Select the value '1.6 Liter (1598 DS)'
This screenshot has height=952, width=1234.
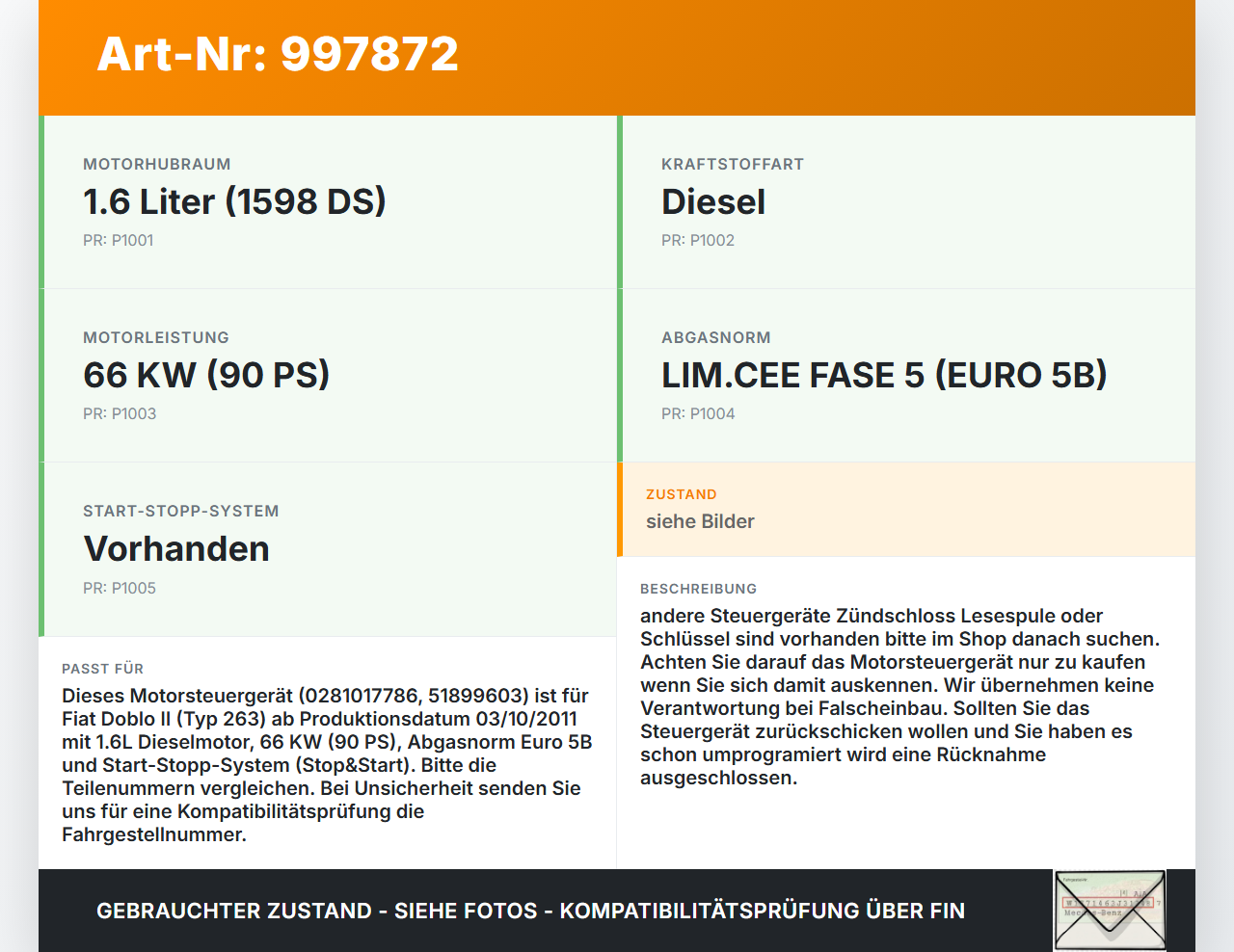pyautogui.click(x=234, y=201)
